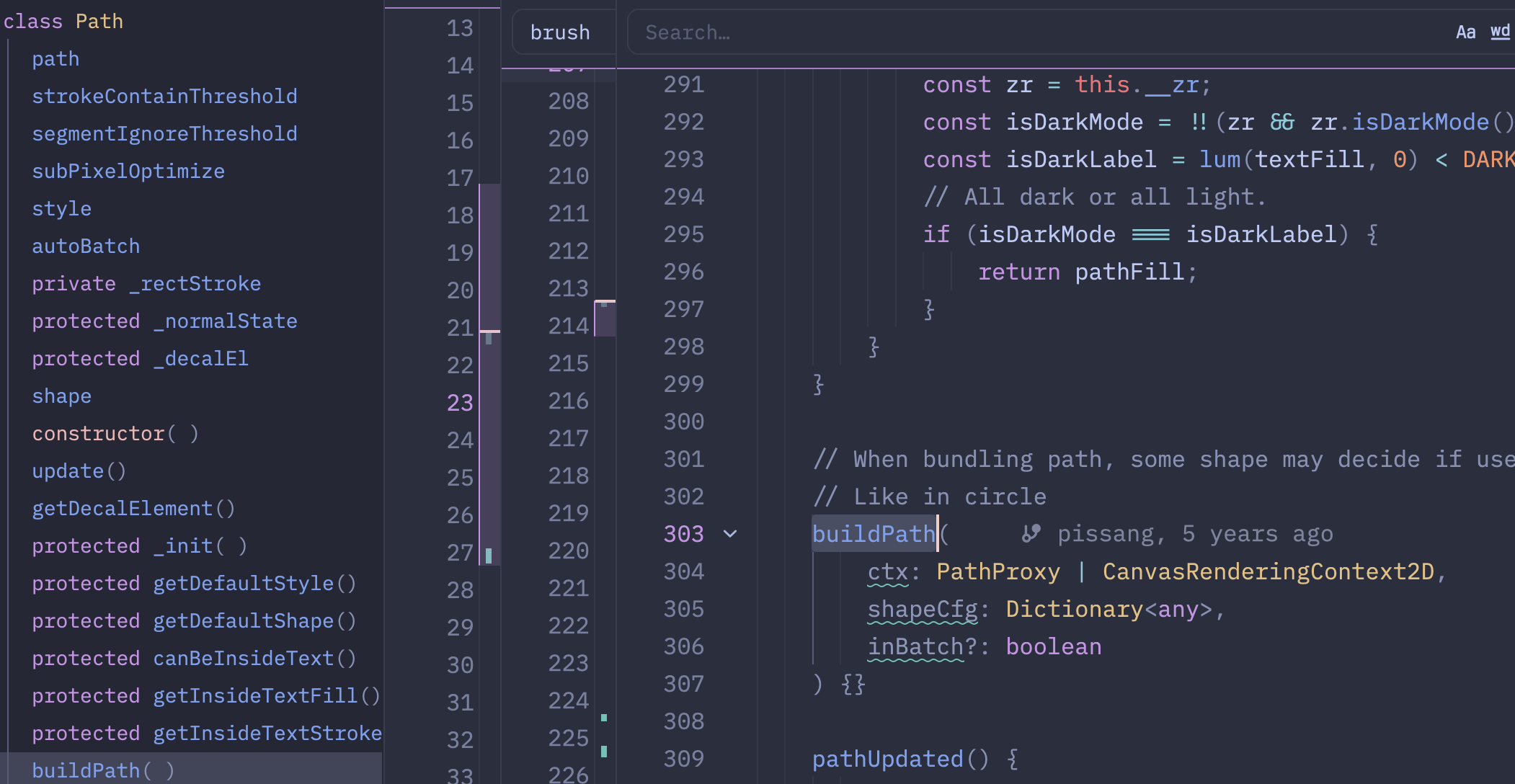
Task: Select strokeContainThreshold in the outline
Action: (x=164, y=97)
